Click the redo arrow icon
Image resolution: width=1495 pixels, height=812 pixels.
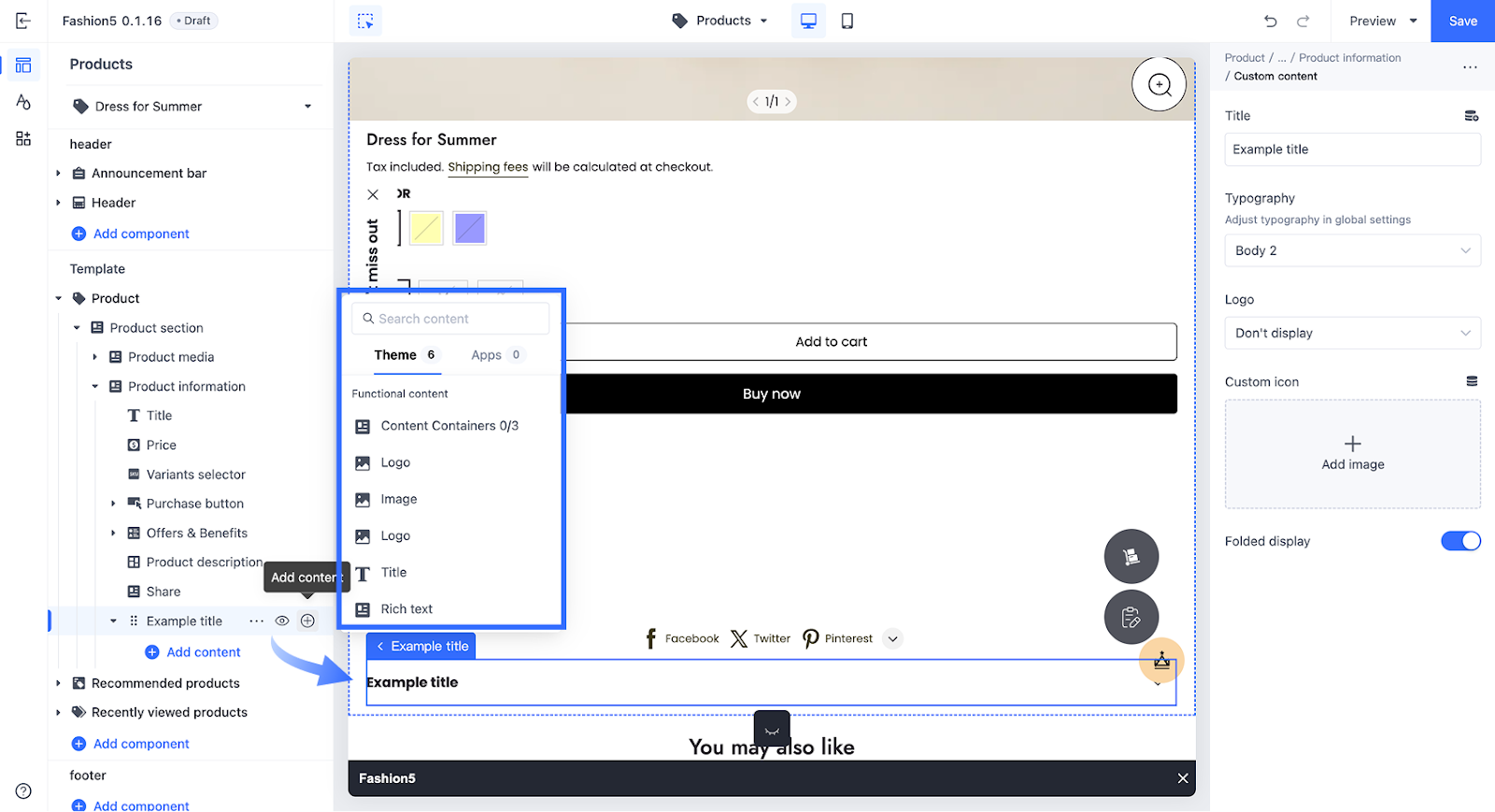pyautogui.click(x=1303, y=21)
